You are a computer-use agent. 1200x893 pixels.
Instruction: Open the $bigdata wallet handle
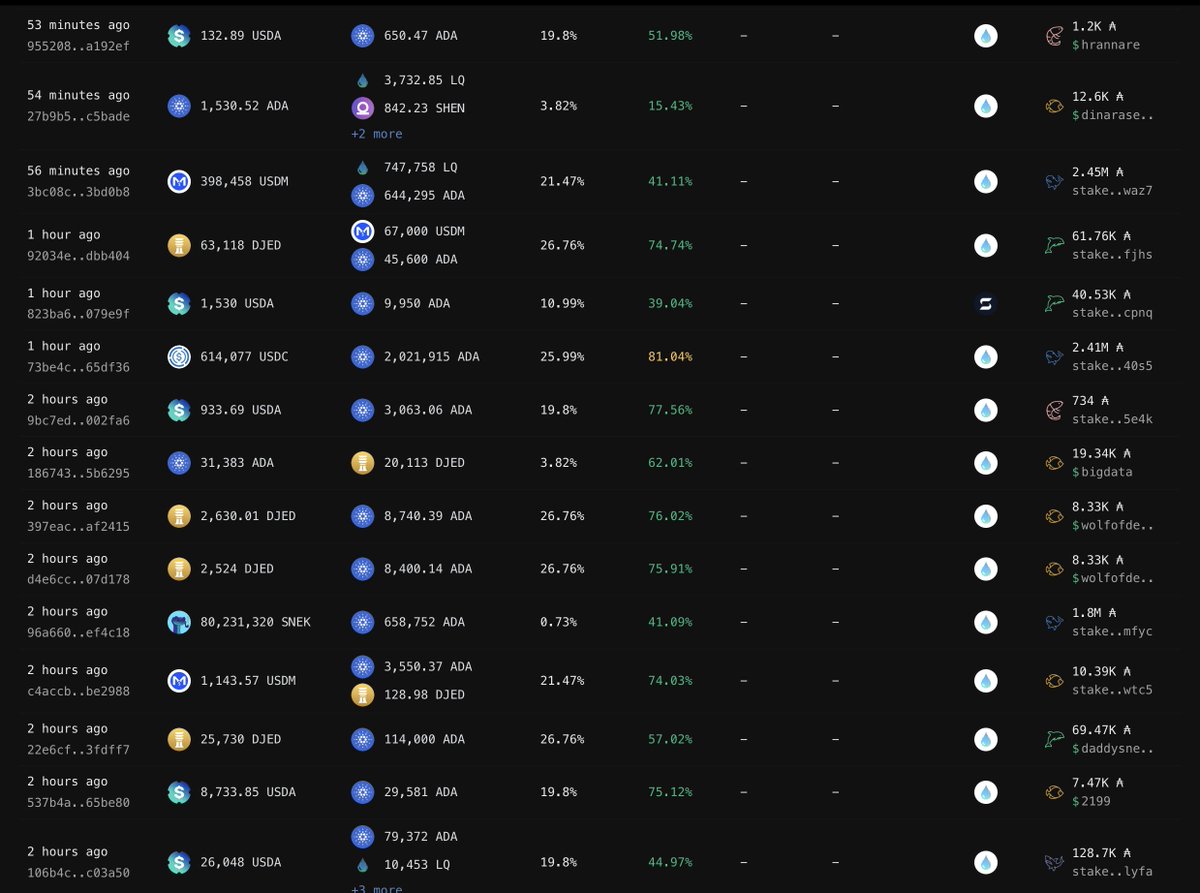(1101, 473)
